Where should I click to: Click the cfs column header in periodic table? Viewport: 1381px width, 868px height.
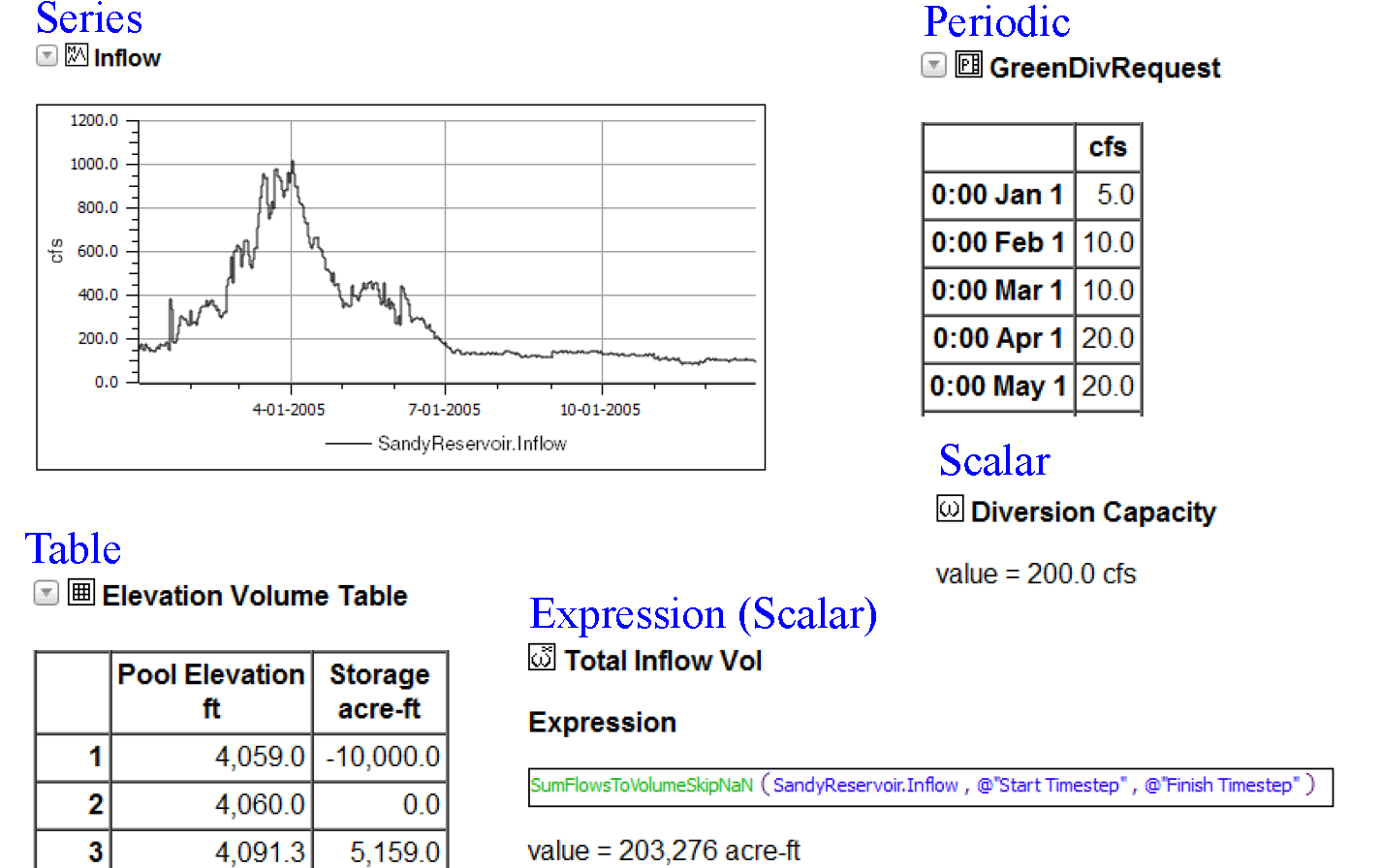click(1108, 147)
